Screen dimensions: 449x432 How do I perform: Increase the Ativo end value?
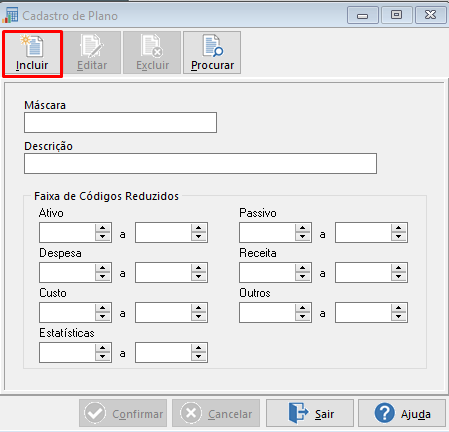pos(199,228)
